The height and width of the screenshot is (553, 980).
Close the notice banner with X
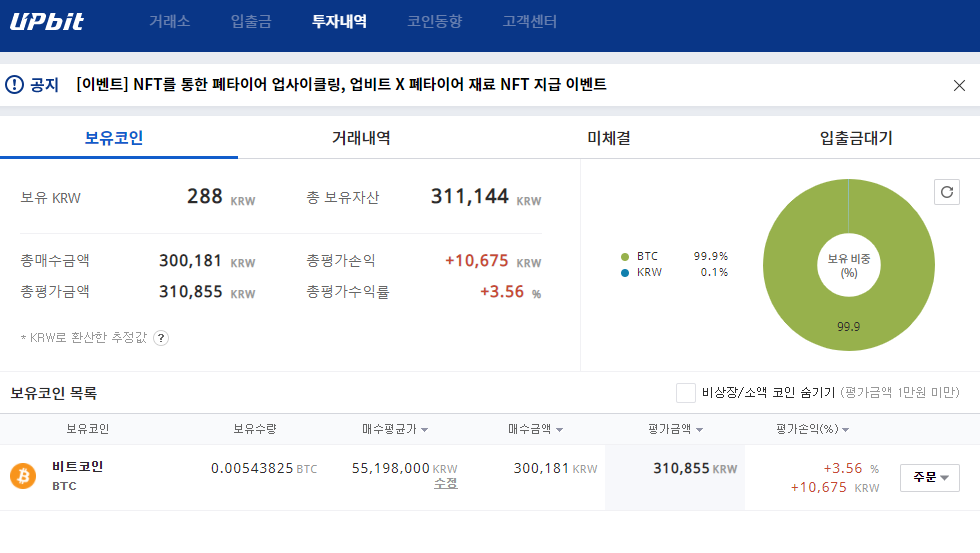959,86
